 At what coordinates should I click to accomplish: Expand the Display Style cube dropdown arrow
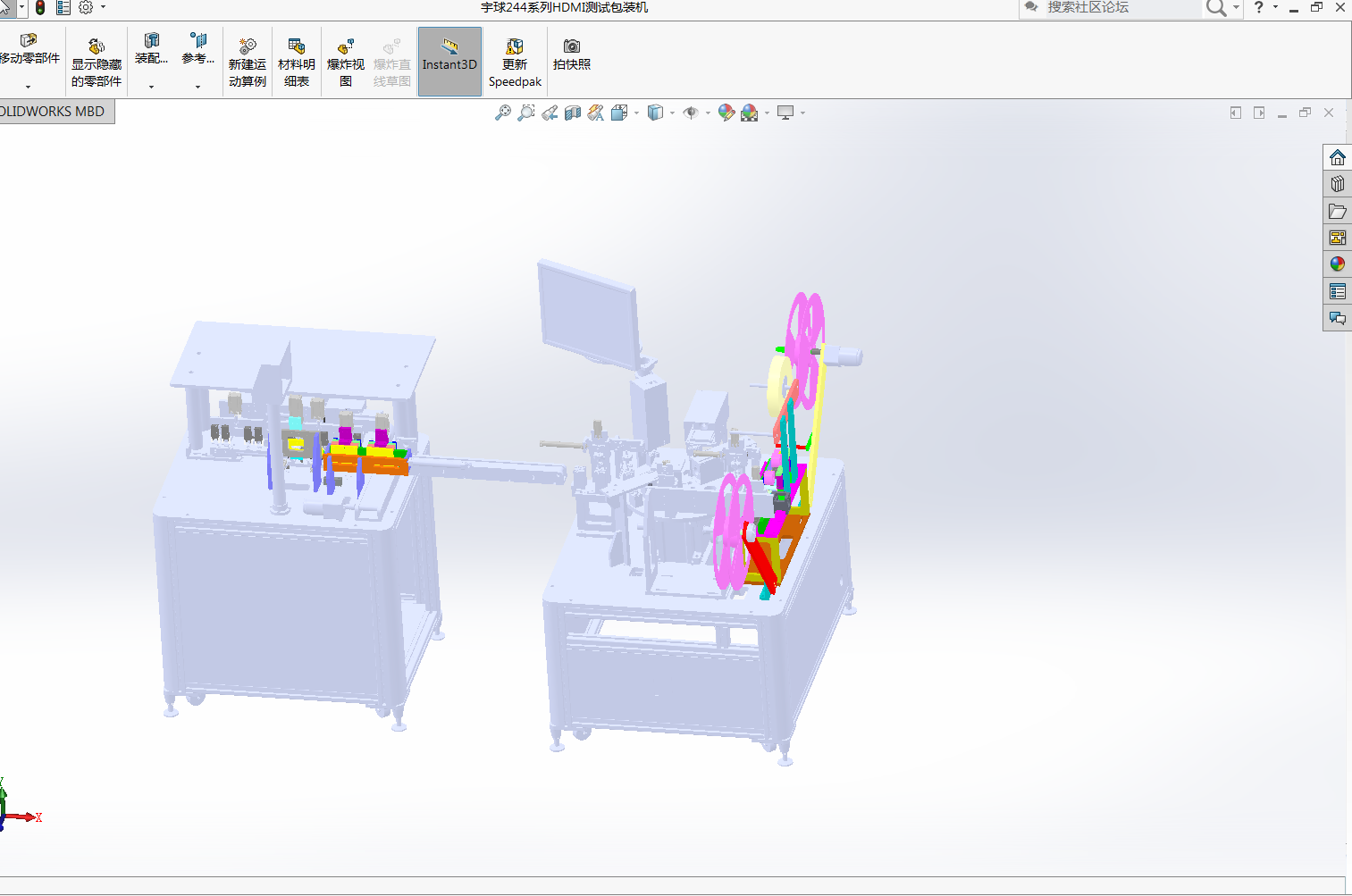[x=672, y=113]
